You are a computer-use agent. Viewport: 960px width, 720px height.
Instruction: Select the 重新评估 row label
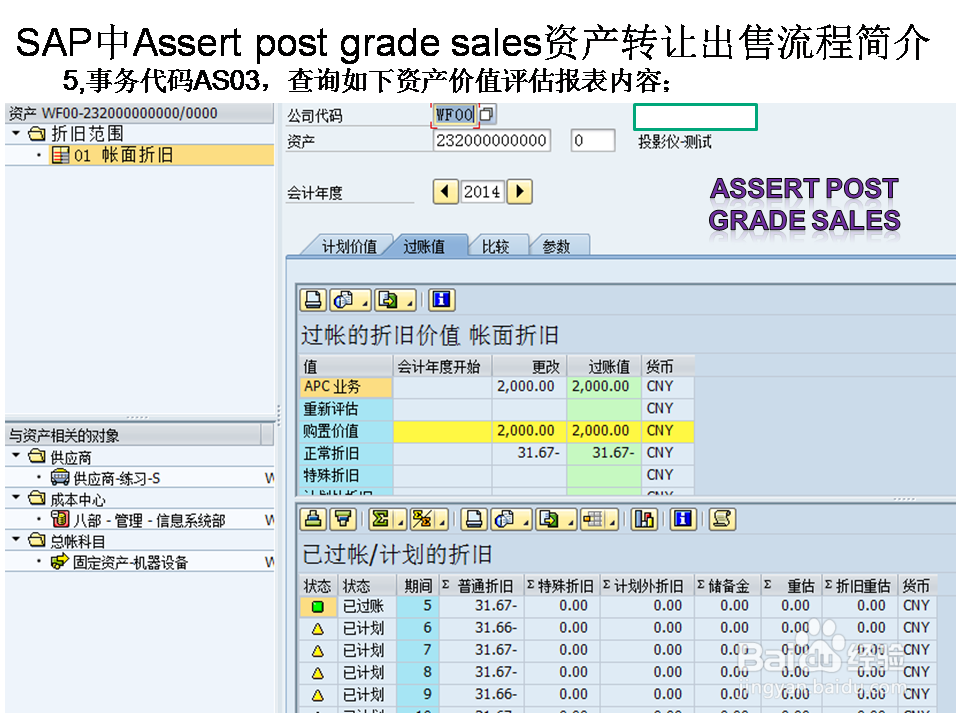point(346,408)
